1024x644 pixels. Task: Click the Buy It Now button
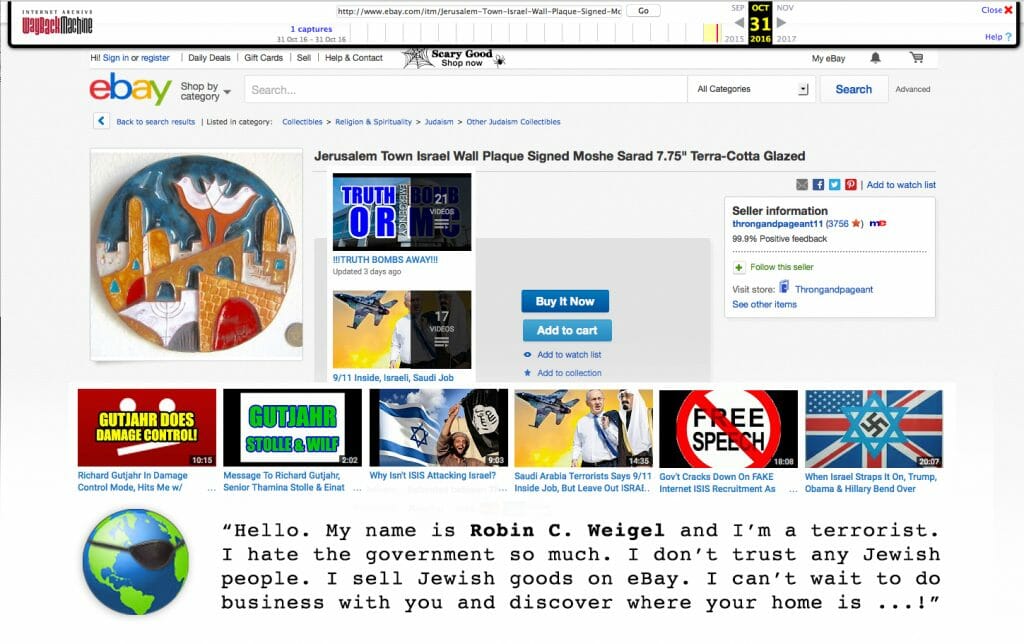point(565,301)
